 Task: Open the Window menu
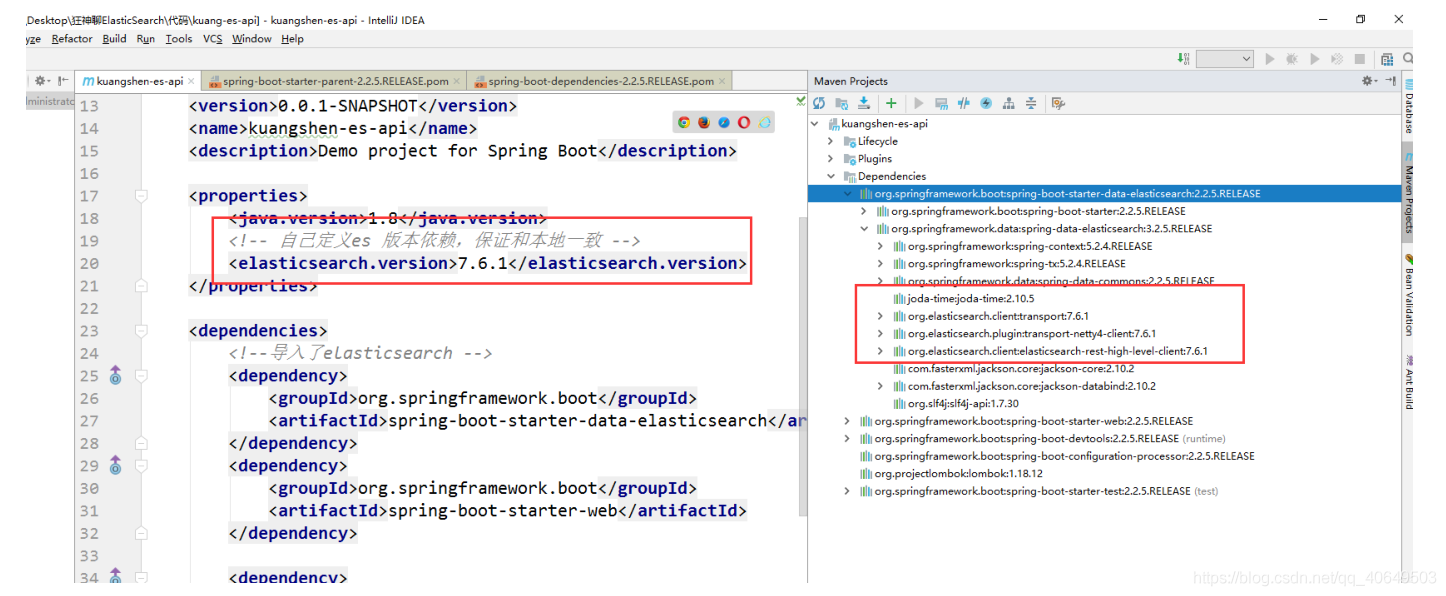point(252,39)
